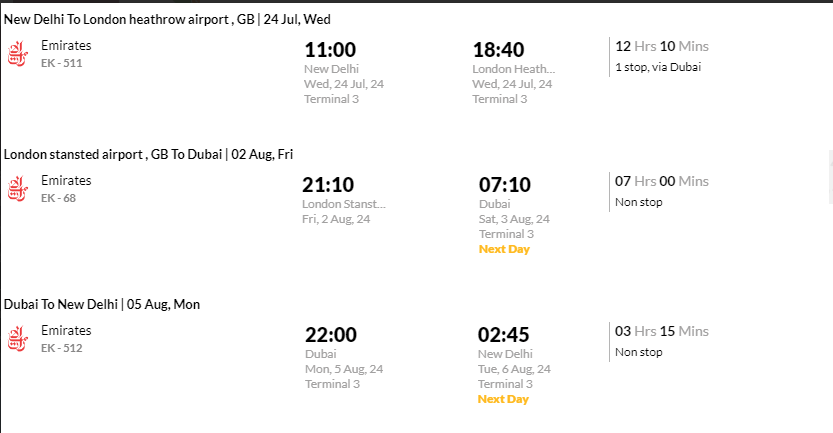The image size is (833, 433).
Task: Click the 22:00 departure from Dubai
Action: click(x=331, y=335)
